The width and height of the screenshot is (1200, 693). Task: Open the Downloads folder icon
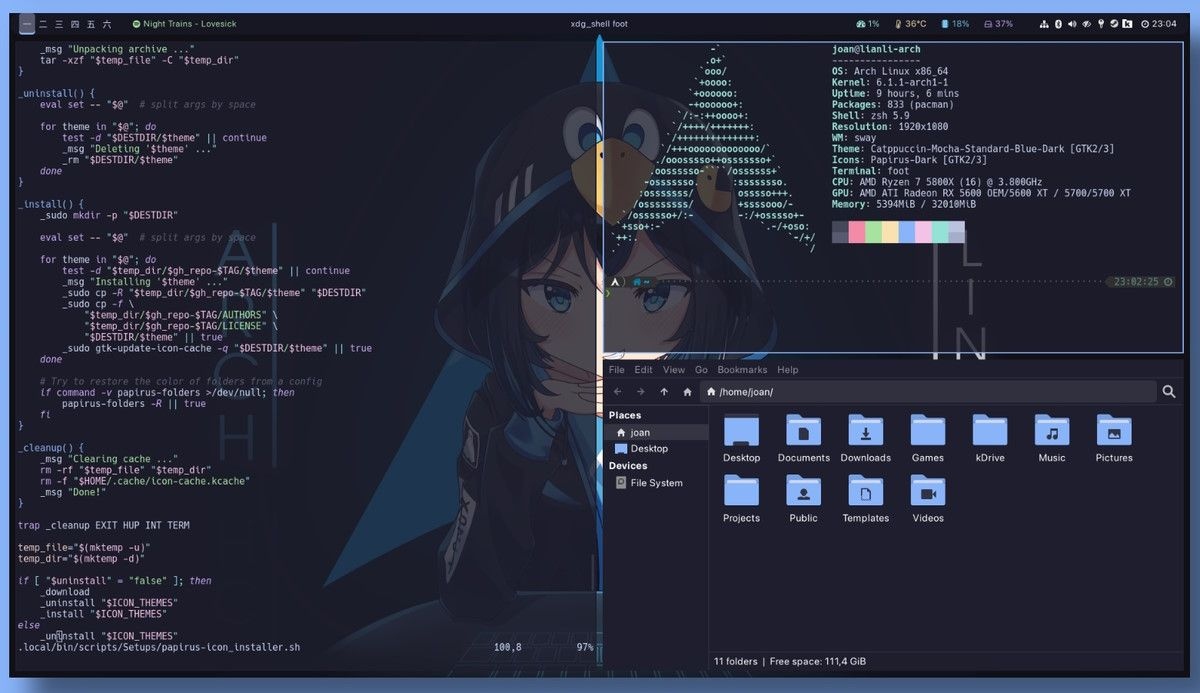865,432
